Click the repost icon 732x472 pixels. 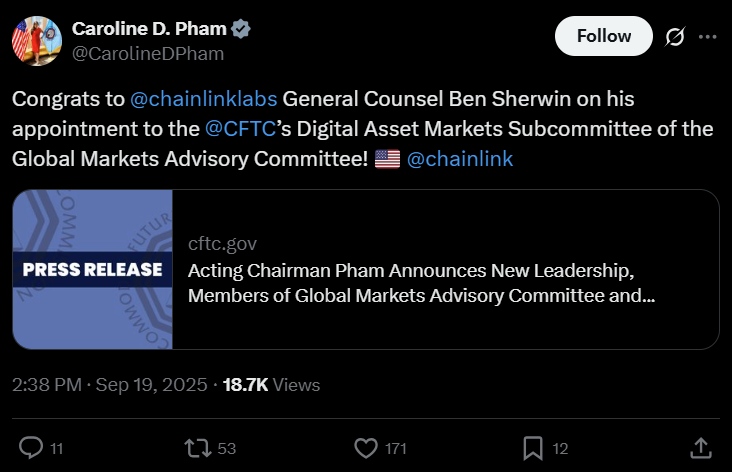point(195,447)
